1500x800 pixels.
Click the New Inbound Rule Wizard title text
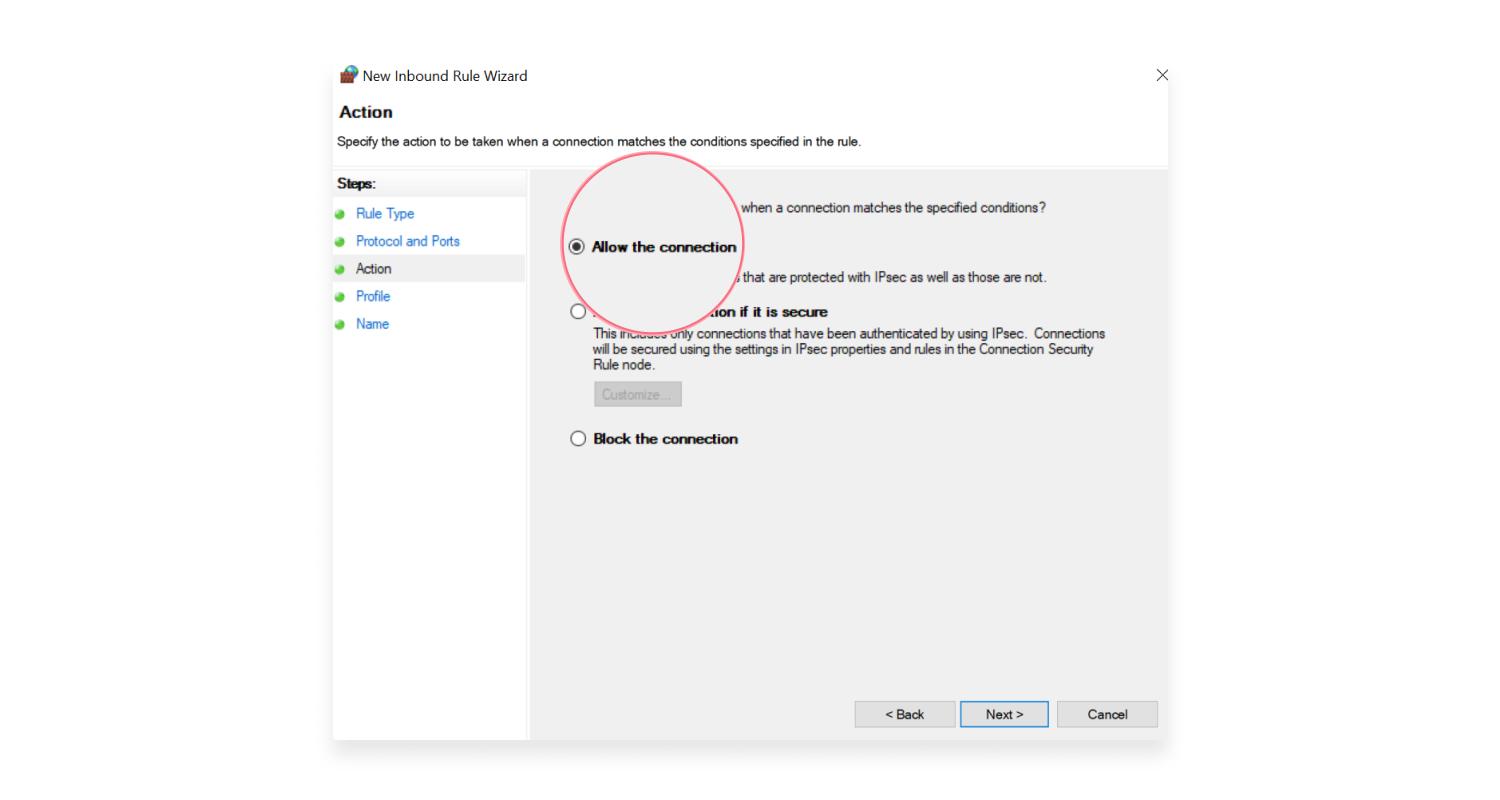tap(445, 76)
